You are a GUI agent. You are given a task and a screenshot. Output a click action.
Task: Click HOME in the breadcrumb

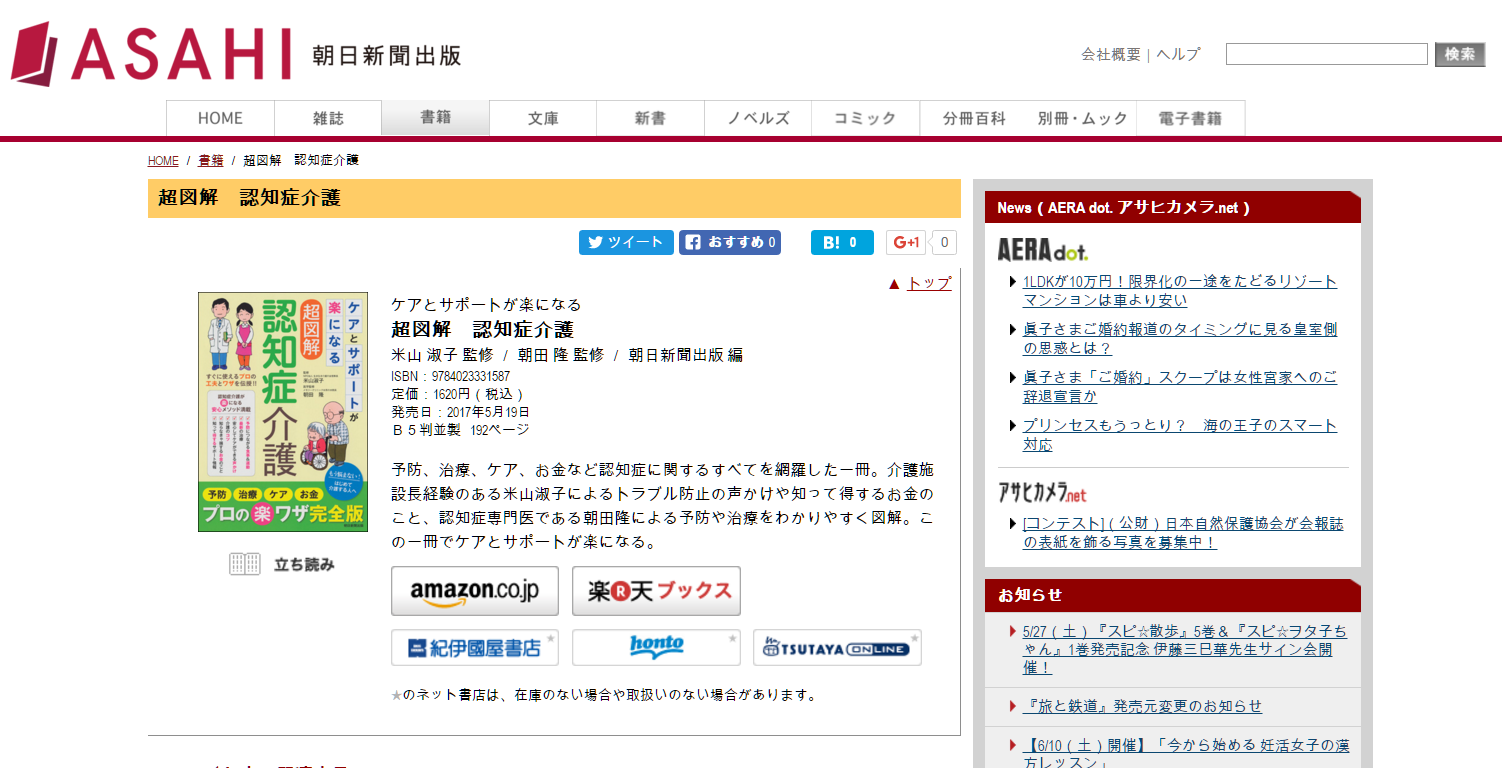pyautogui.click(x=163, y=161)
